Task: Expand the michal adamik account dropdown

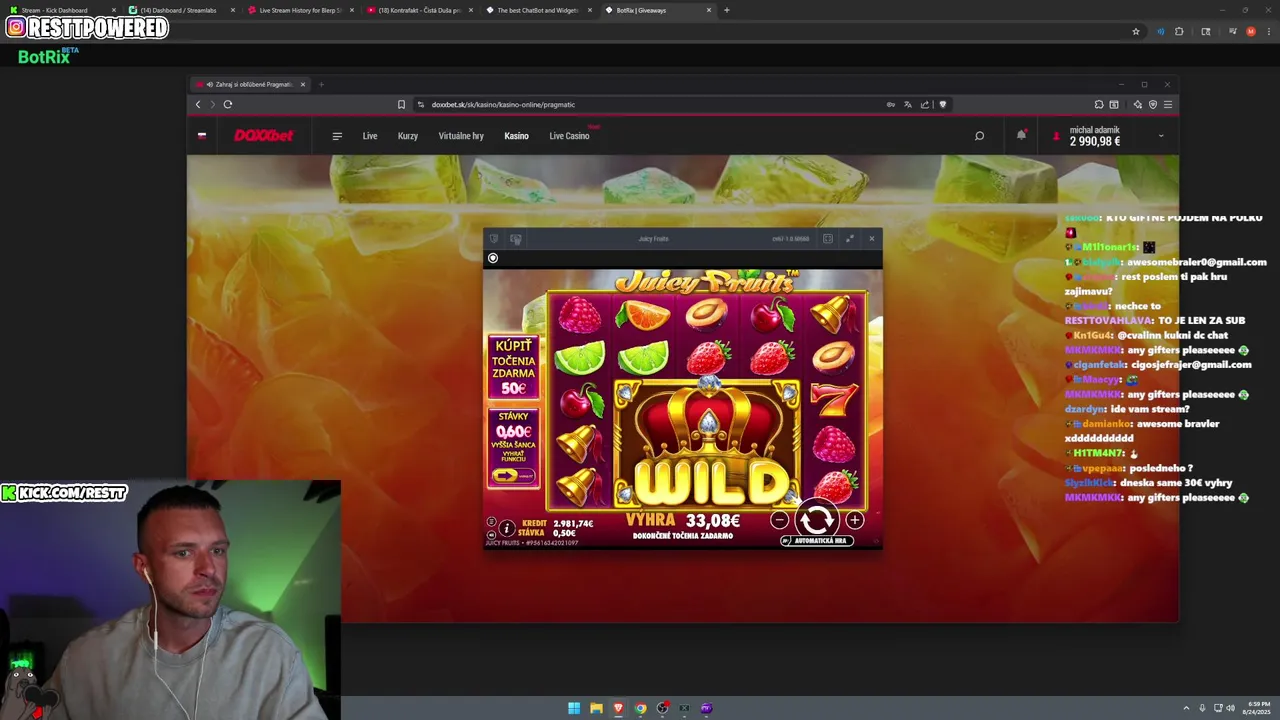Action: (x=1161, y=136)
